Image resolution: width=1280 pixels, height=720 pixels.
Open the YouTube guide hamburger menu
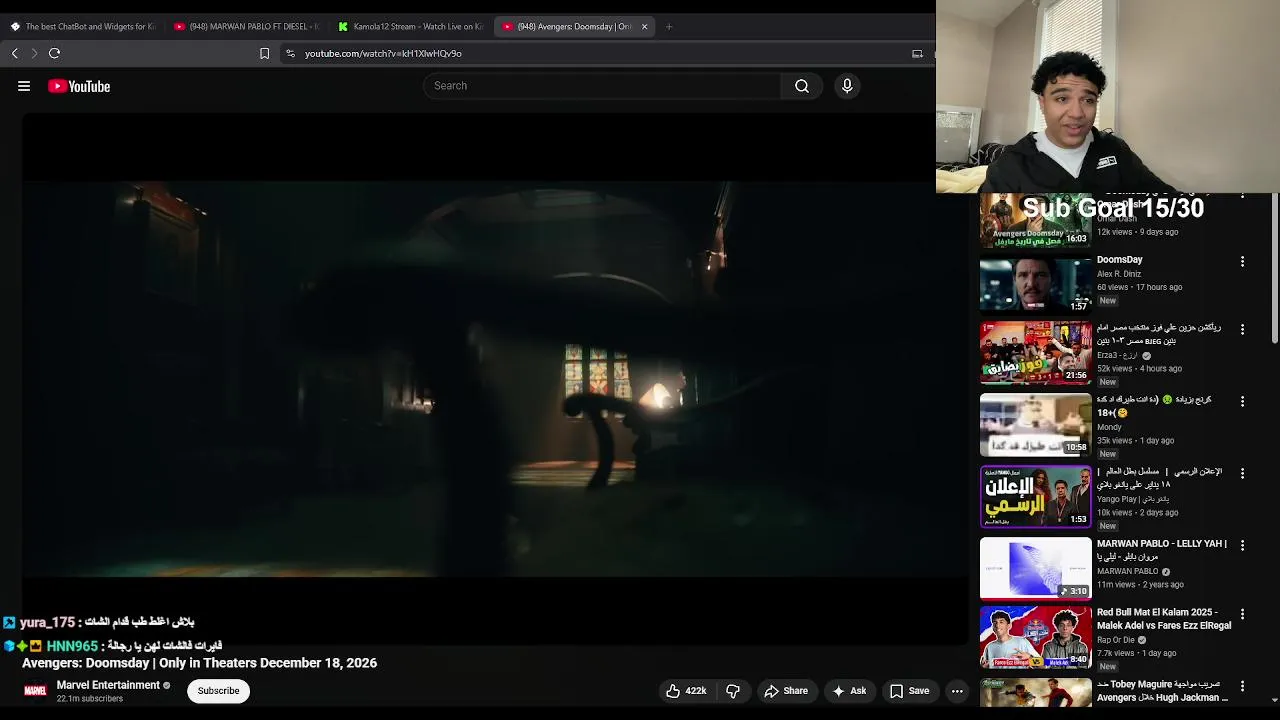point(24,86)
